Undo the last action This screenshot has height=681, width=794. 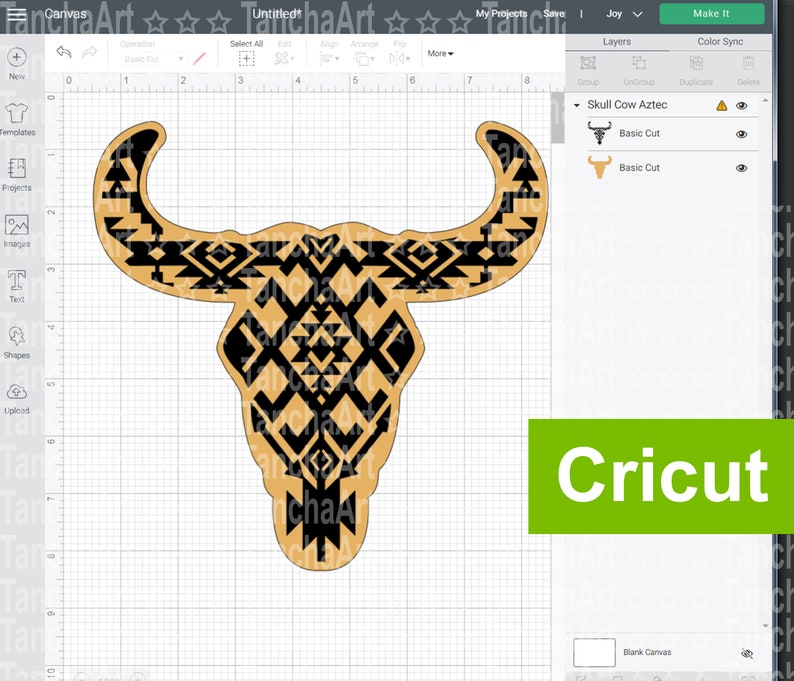click(64, 52)
